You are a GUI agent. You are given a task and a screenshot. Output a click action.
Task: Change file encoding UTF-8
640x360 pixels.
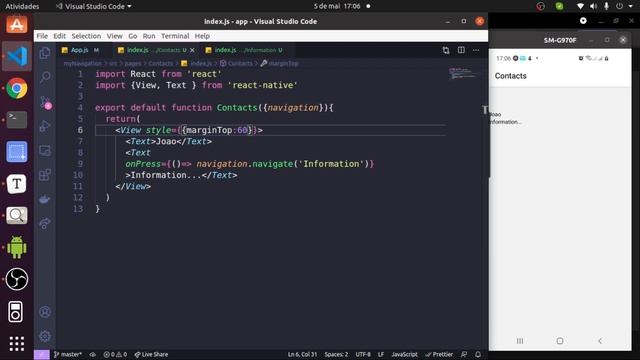(363, 354)
